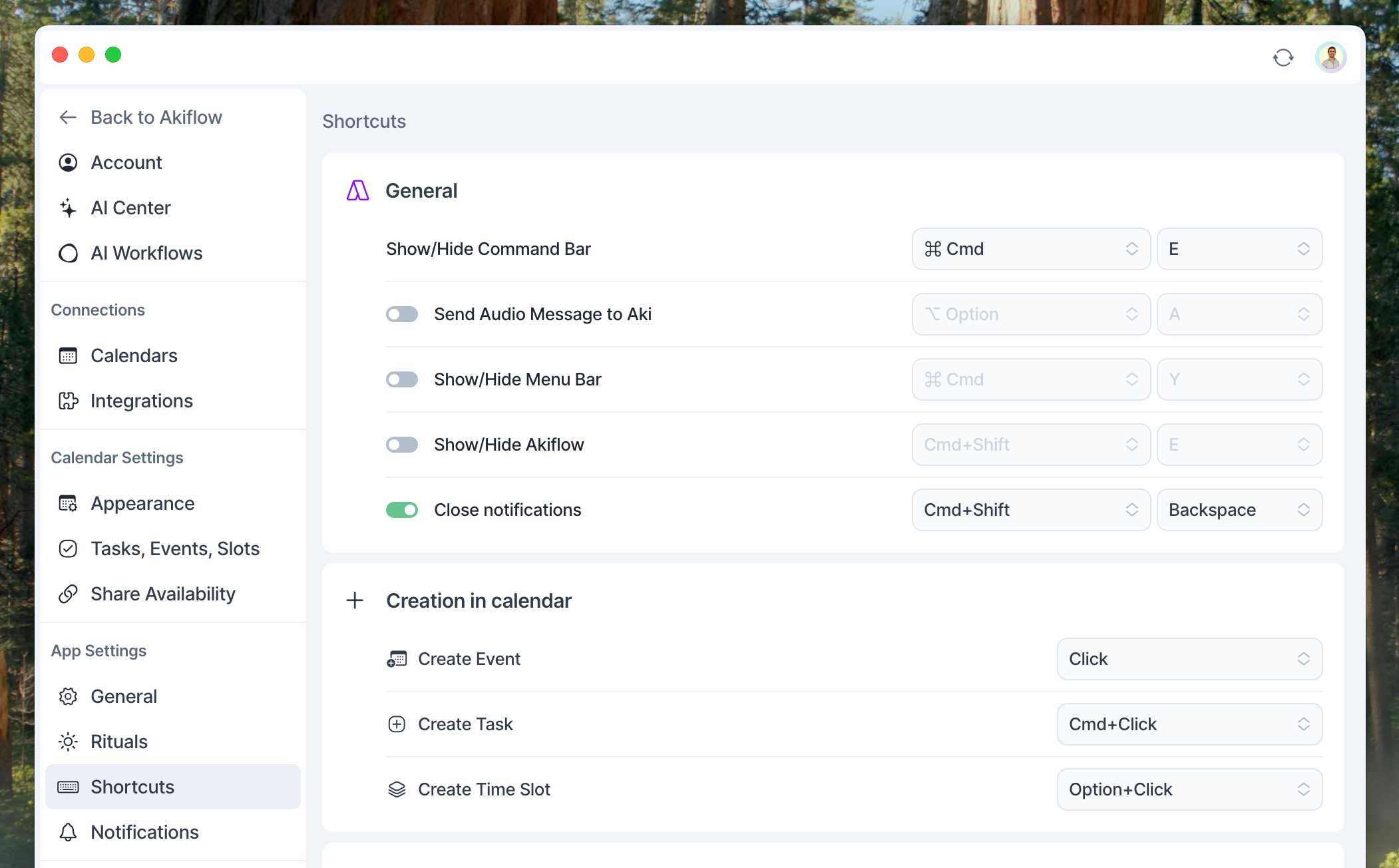Click the Share Availability link icon
1399x868 pixels.
68,594
